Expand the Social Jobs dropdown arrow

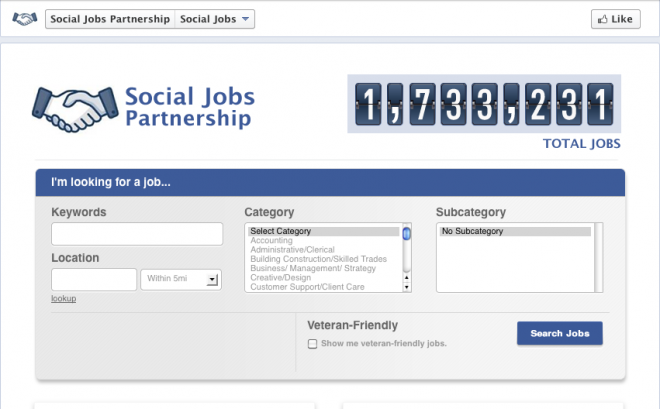point(245,19)
